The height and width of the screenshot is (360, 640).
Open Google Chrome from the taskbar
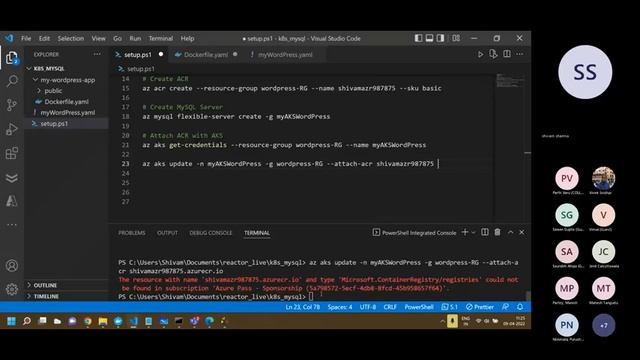click(88, 321)
